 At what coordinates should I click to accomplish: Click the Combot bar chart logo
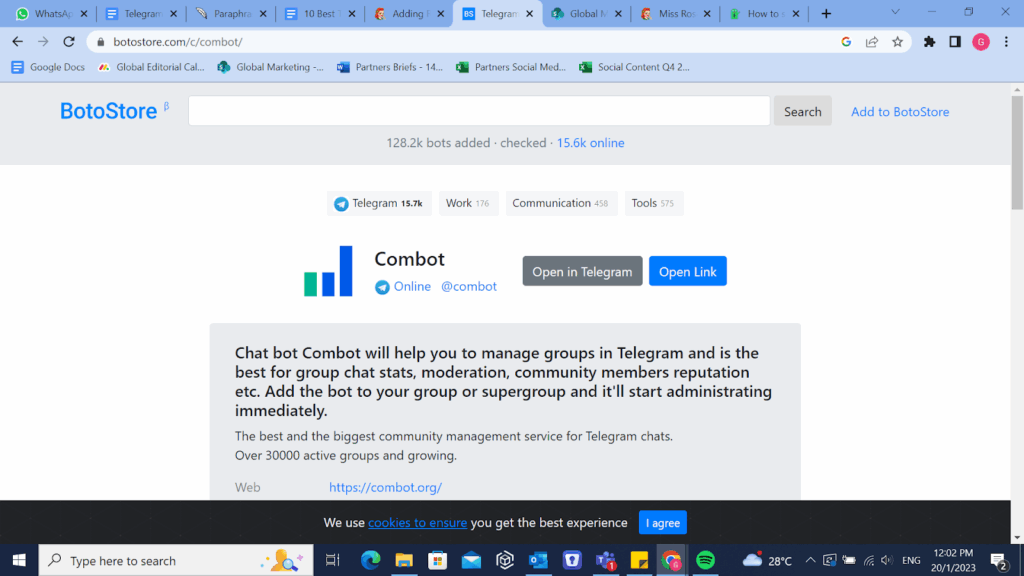(x=329, y=271)
